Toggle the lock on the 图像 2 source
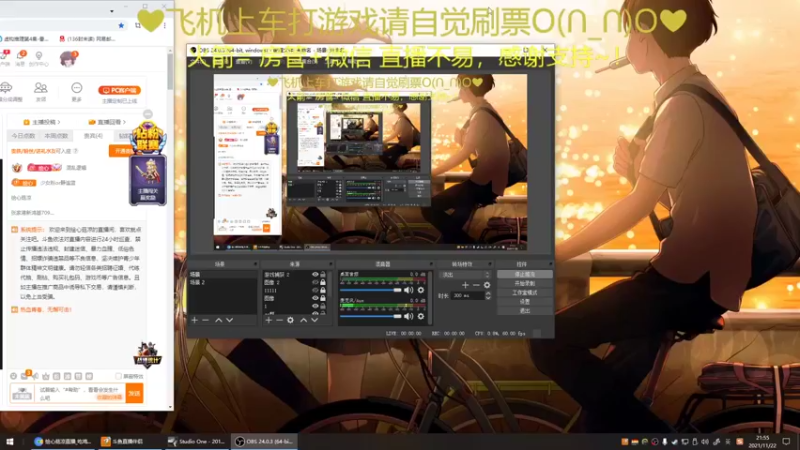Screen dimensions: 800x450 tap(322, 282)
